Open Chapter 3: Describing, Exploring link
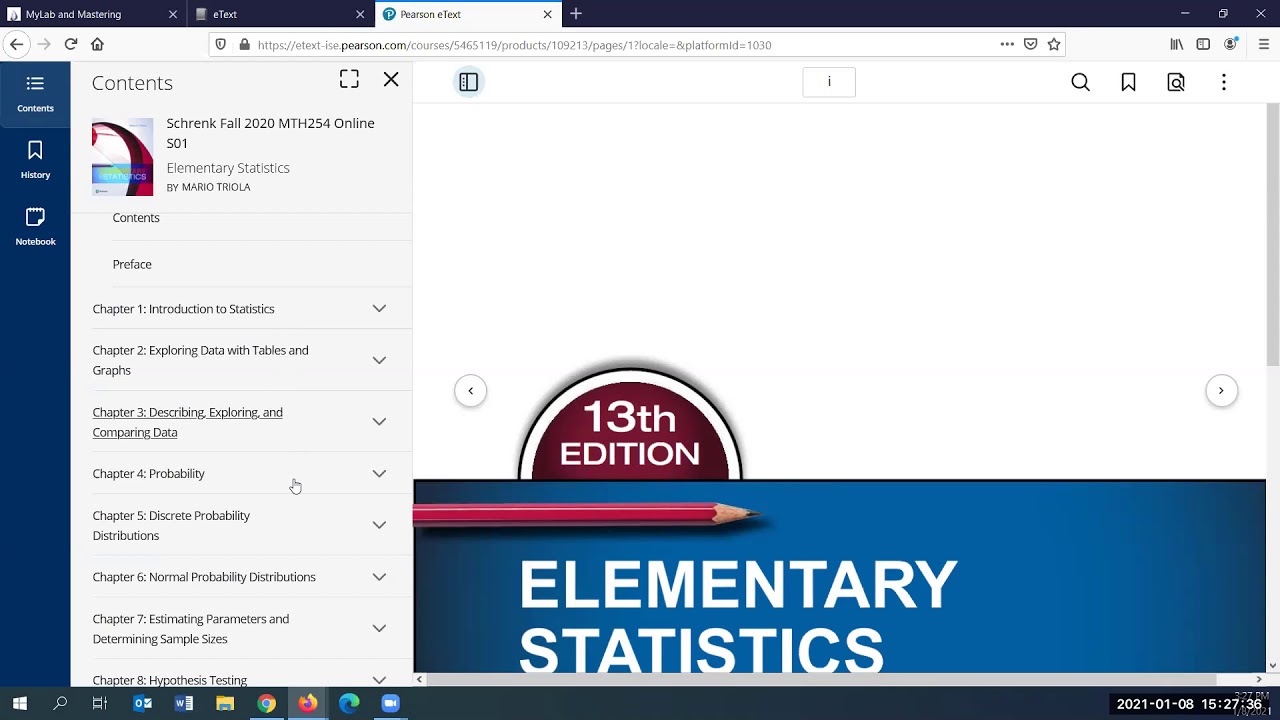 click(188, 422)
